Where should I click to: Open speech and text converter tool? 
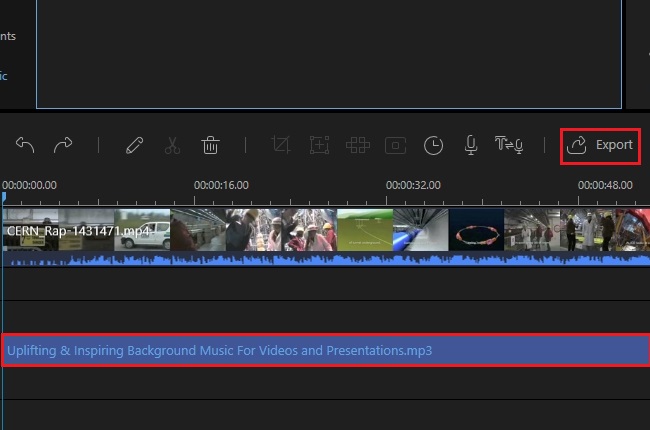point(509,145)
